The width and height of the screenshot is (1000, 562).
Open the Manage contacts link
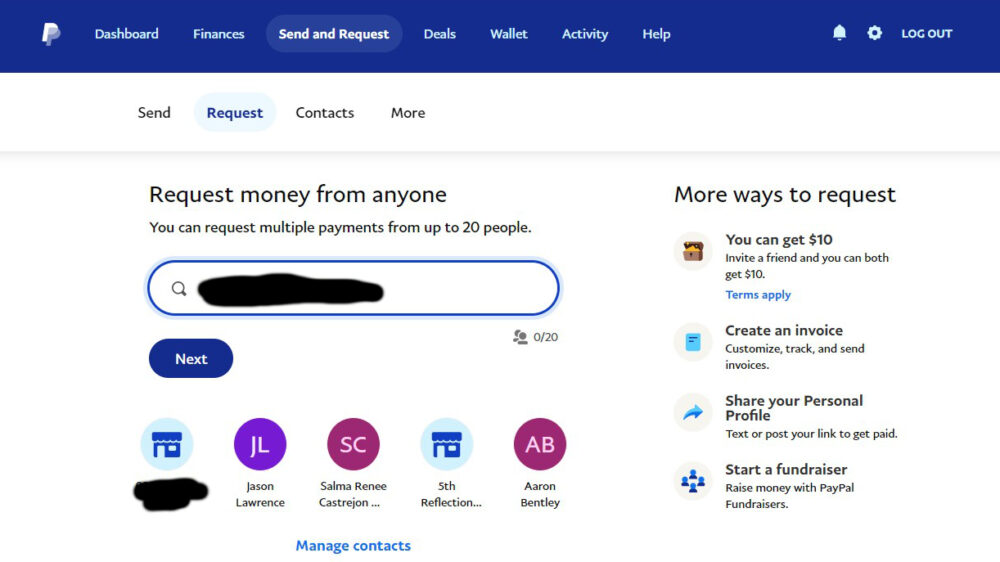pos(353,546)
